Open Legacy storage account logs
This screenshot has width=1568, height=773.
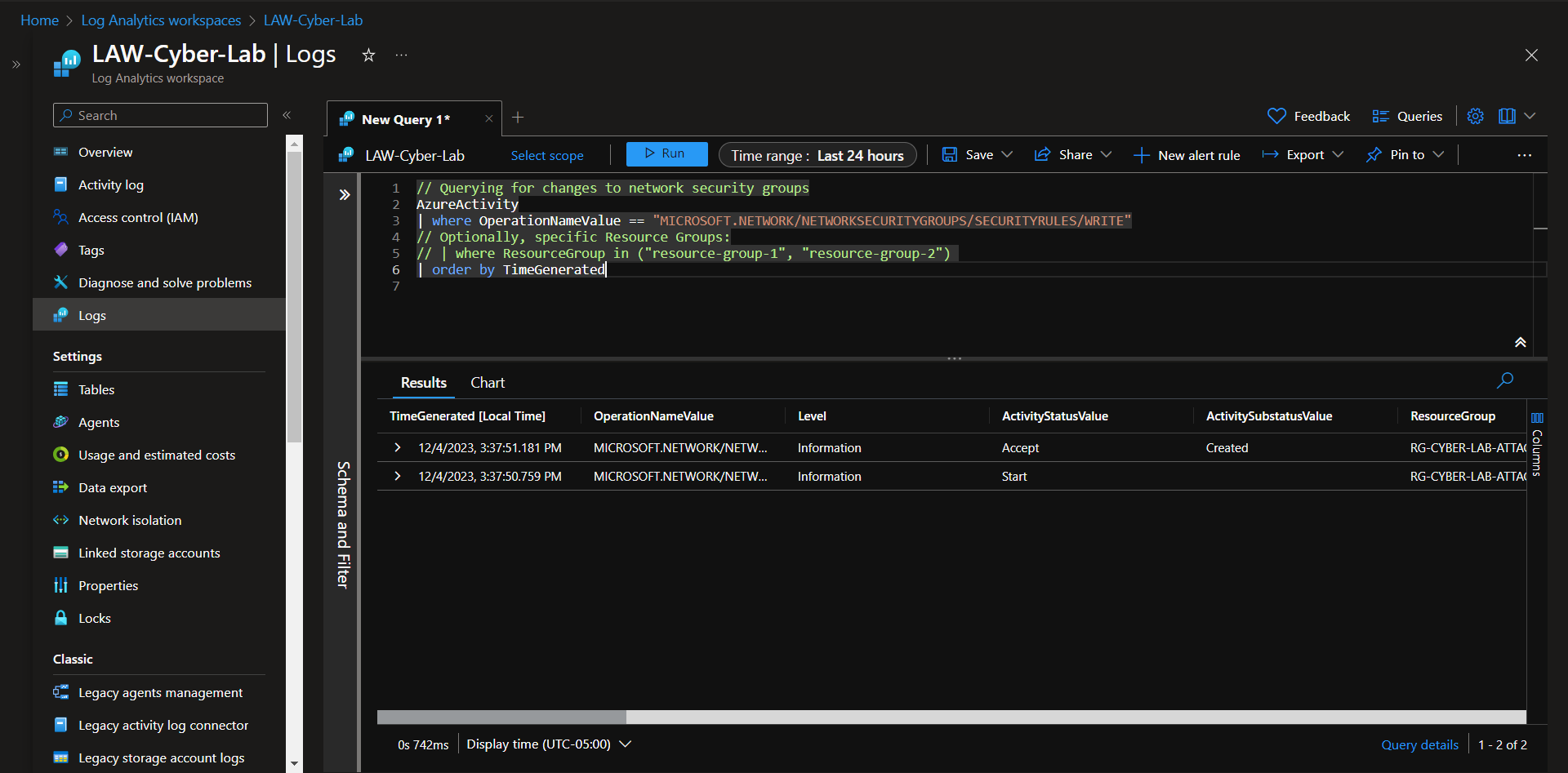159,757
